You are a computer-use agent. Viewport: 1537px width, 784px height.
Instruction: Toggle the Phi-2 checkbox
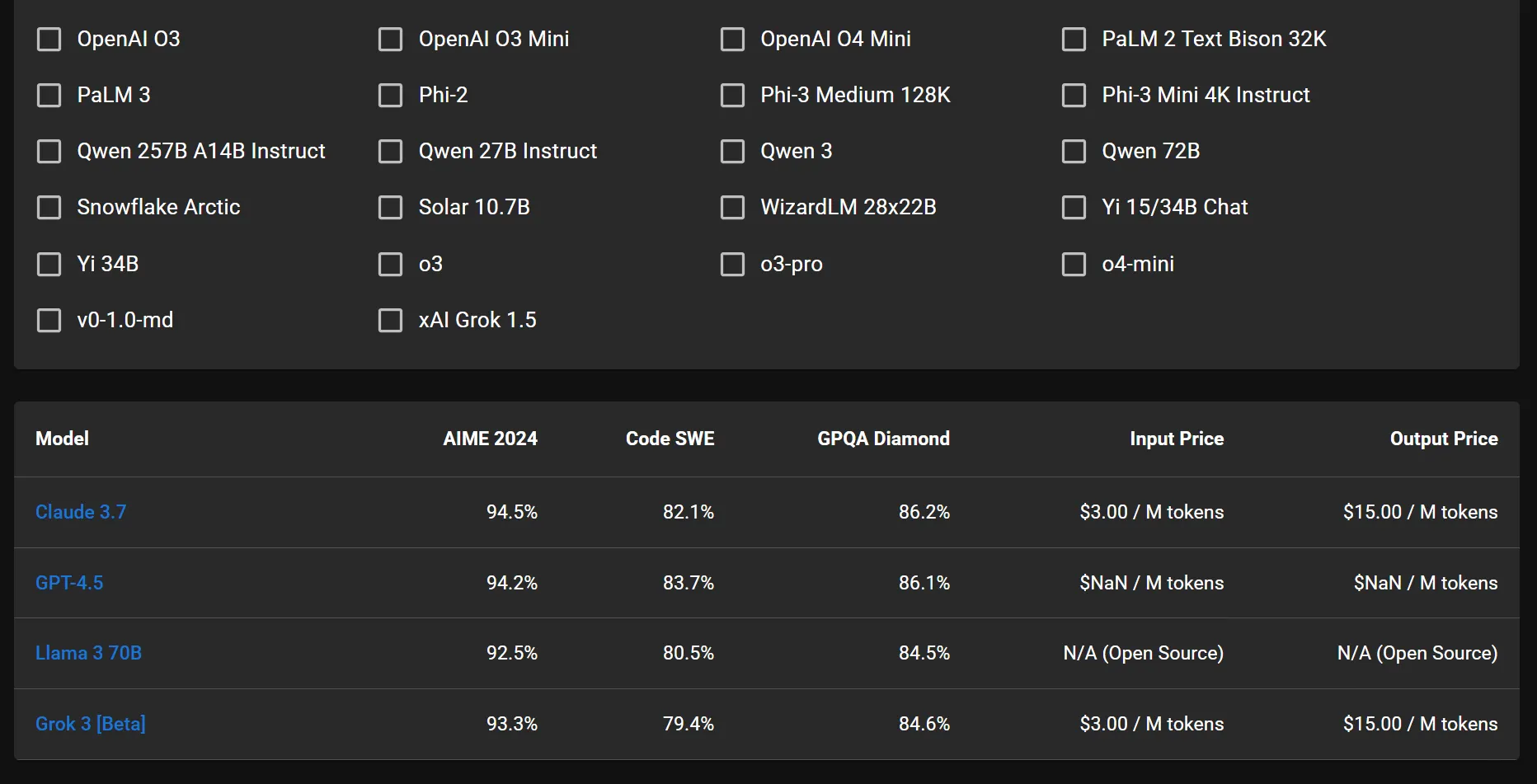[x=391, y=96]
